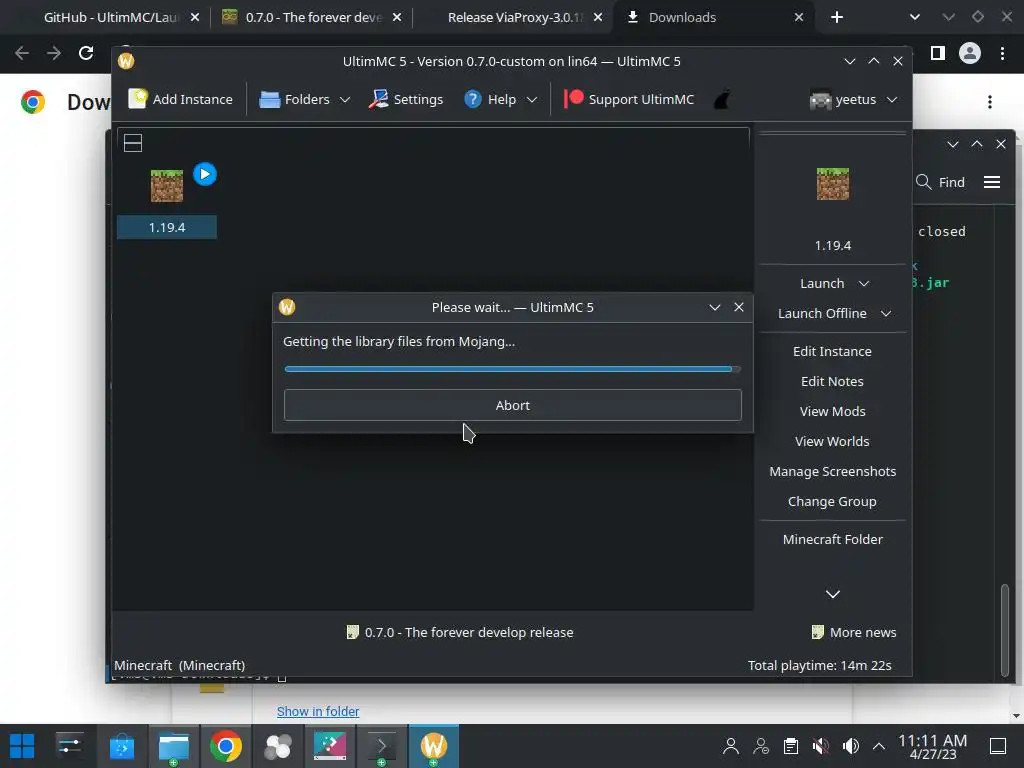This screenshot has height=768, width=1024.
Task: Open the tab search dropdown in Chrome
Action: [915, 18]
